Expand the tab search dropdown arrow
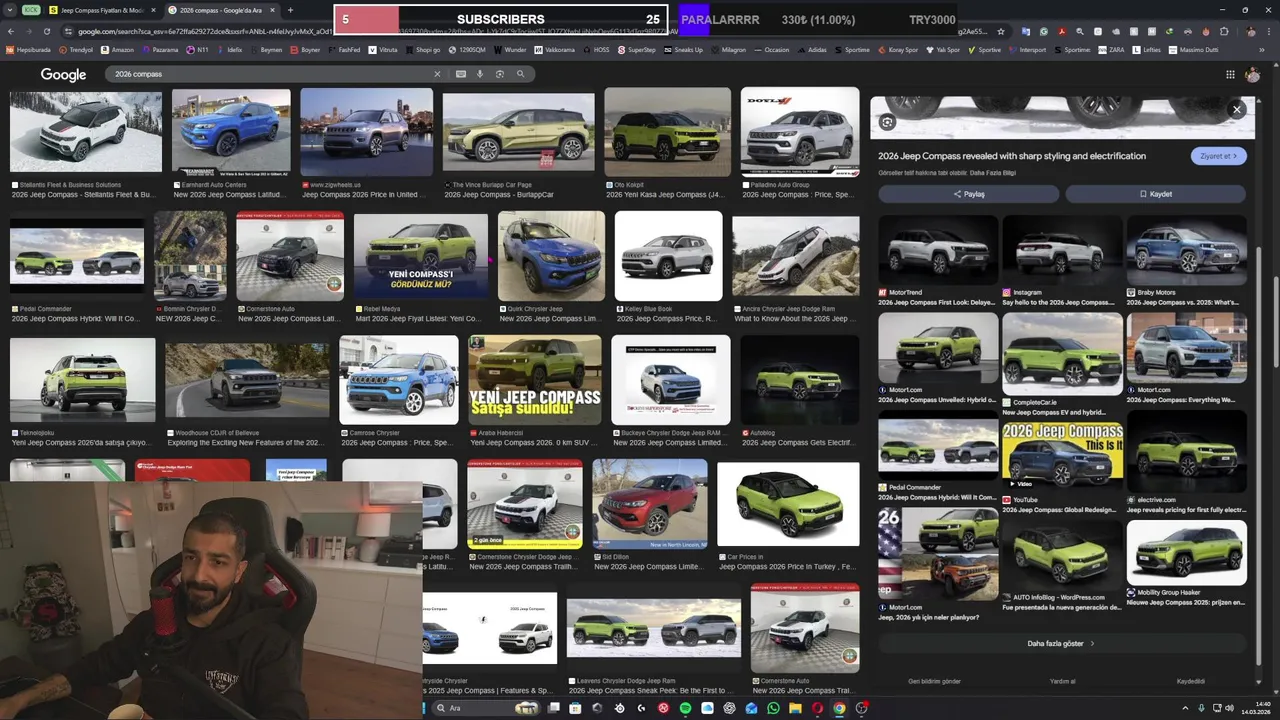Screen dimensions: 1280x720 coord(10,10)
